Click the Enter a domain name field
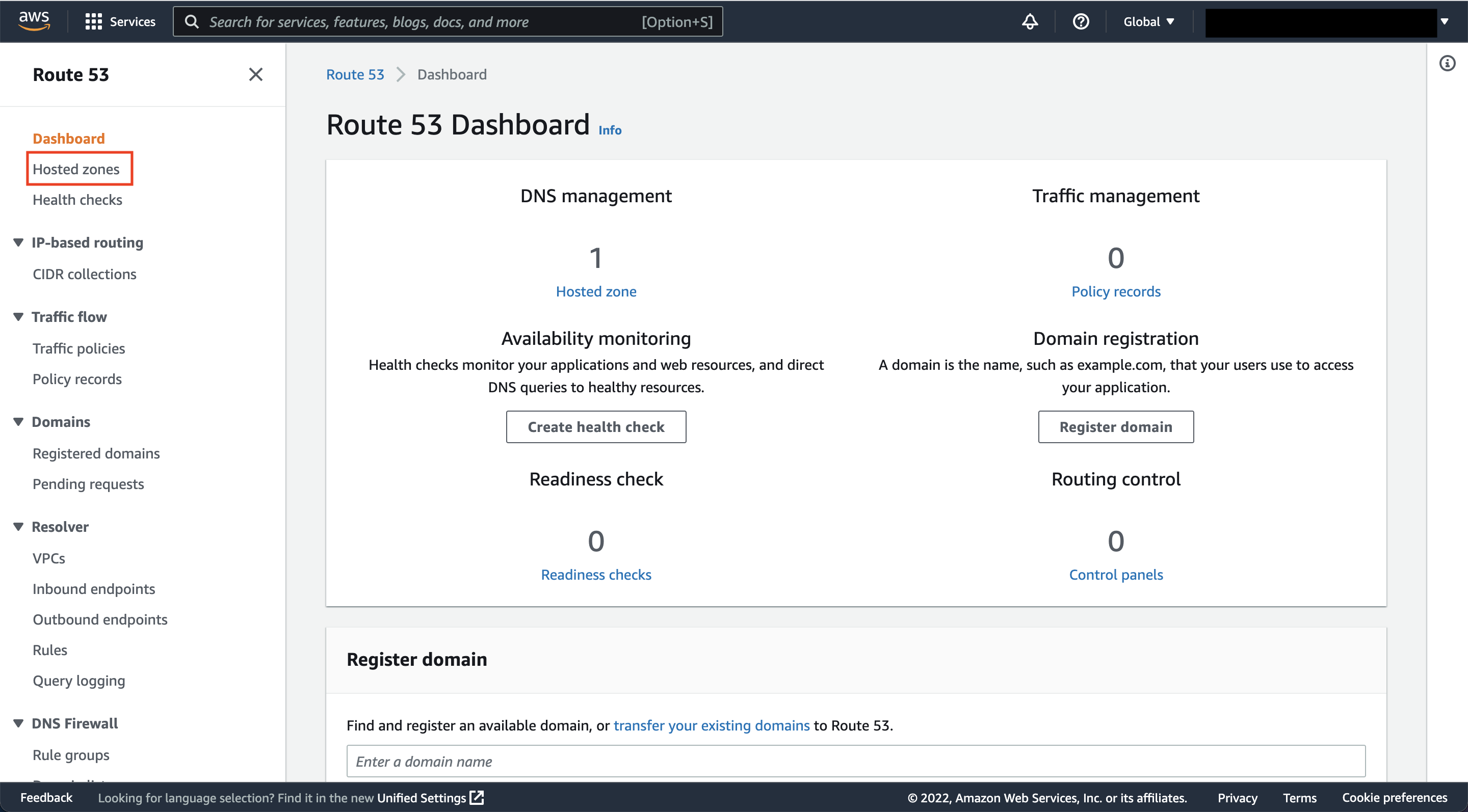Image resolution: width=1468 pixels, height=812 pixels. pos(855,762)
